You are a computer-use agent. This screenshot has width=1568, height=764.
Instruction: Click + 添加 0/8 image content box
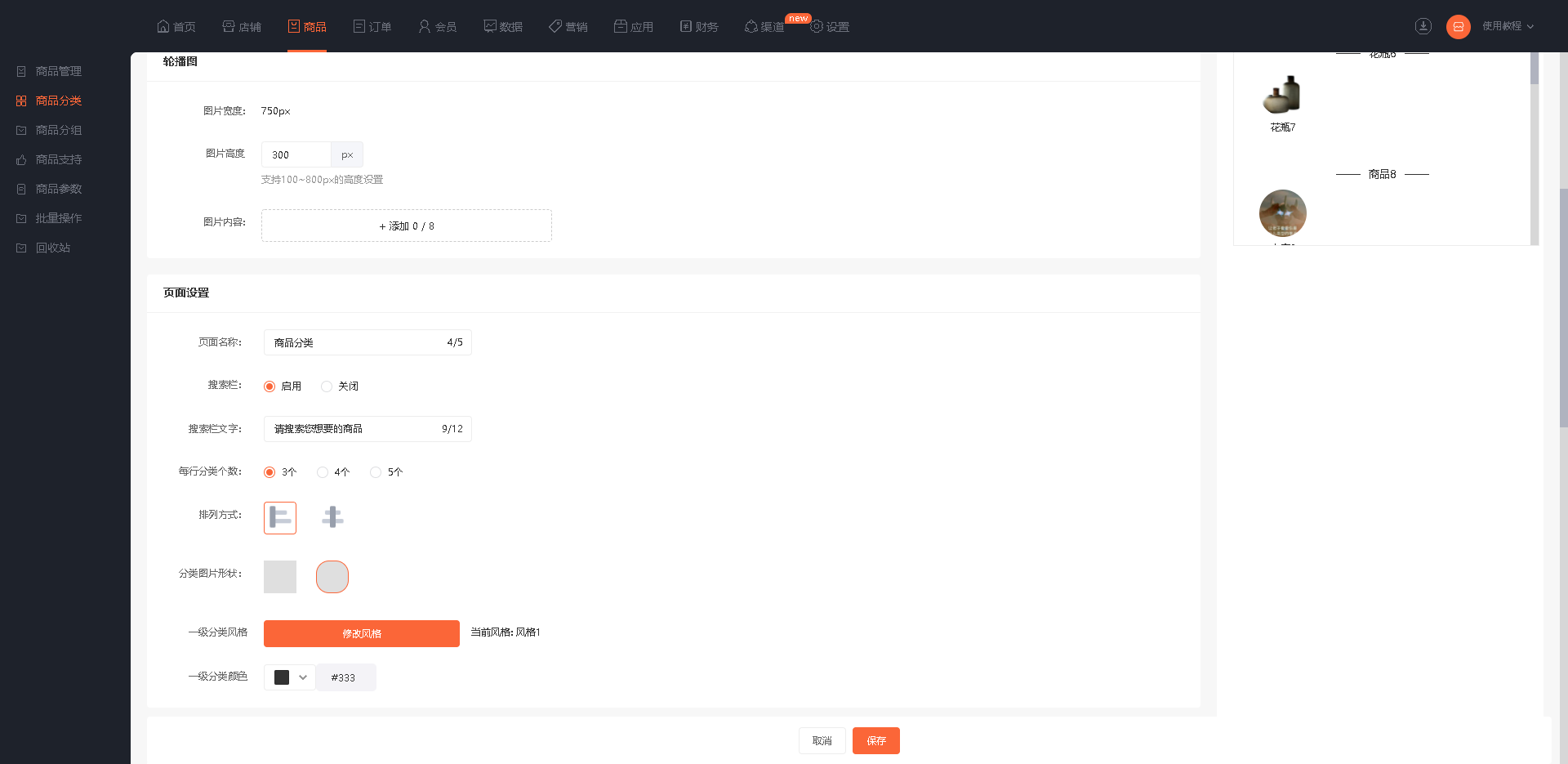coord(407,226)
